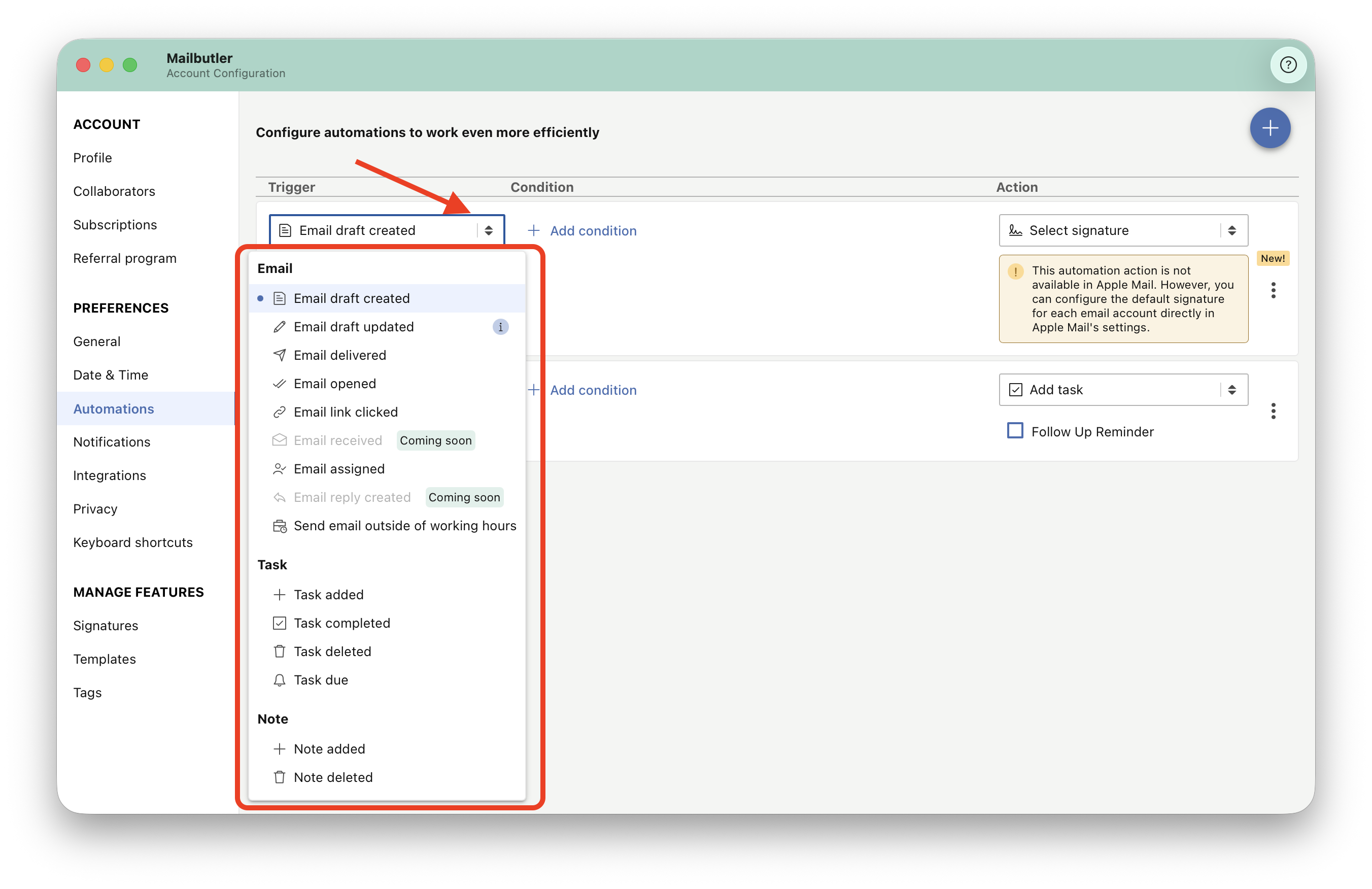This screenshot has height=889, width=1372.
Task: Select Task completed trigger option
Action: (x=387, y=623)
